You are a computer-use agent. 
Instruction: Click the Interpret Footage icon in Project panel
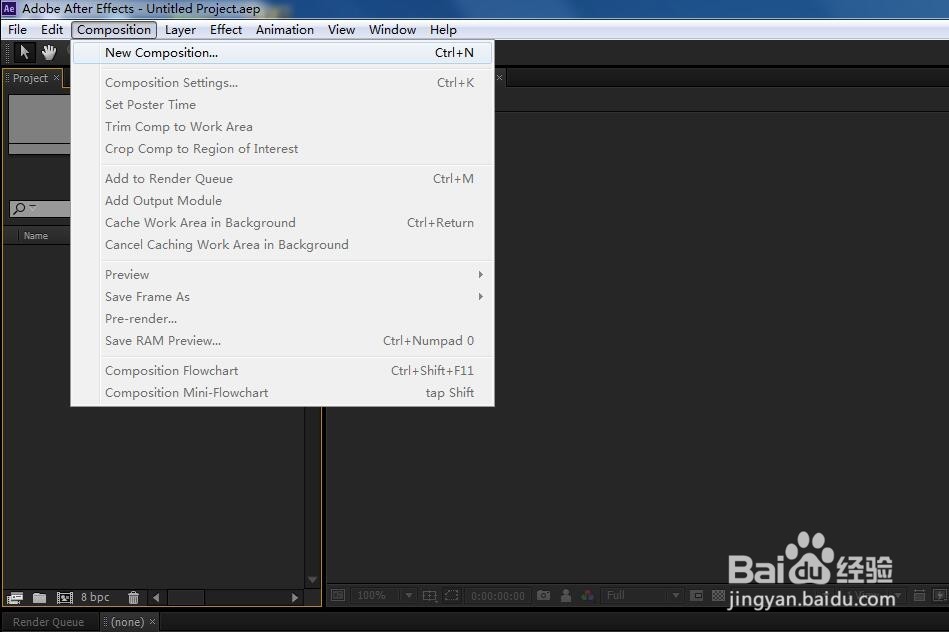(15, 597)
